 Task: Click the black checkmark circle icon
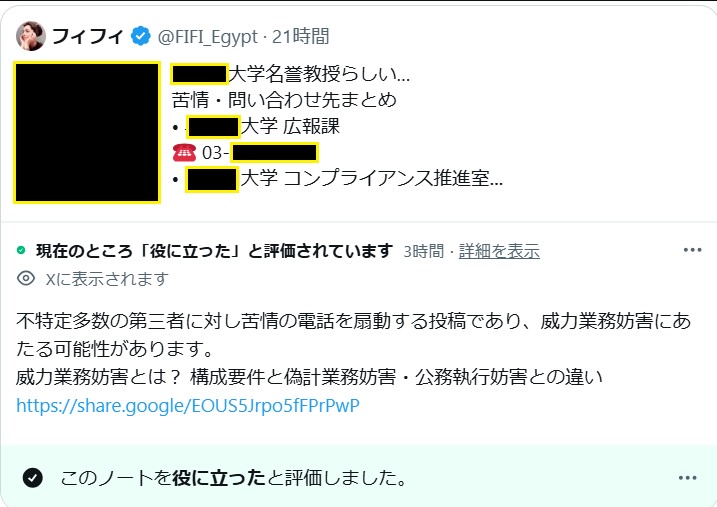click(x=33, y=478)
